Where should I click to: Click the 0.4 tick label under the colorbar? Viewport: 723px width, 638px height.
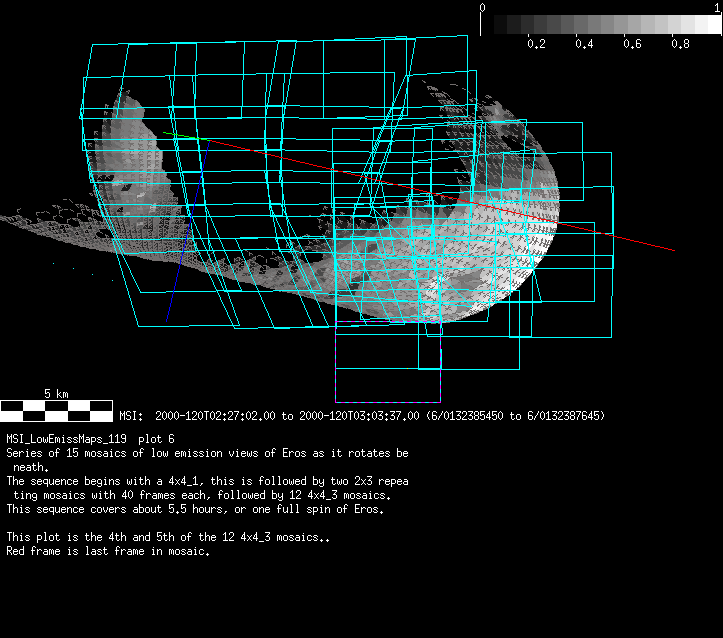(584, 45)
